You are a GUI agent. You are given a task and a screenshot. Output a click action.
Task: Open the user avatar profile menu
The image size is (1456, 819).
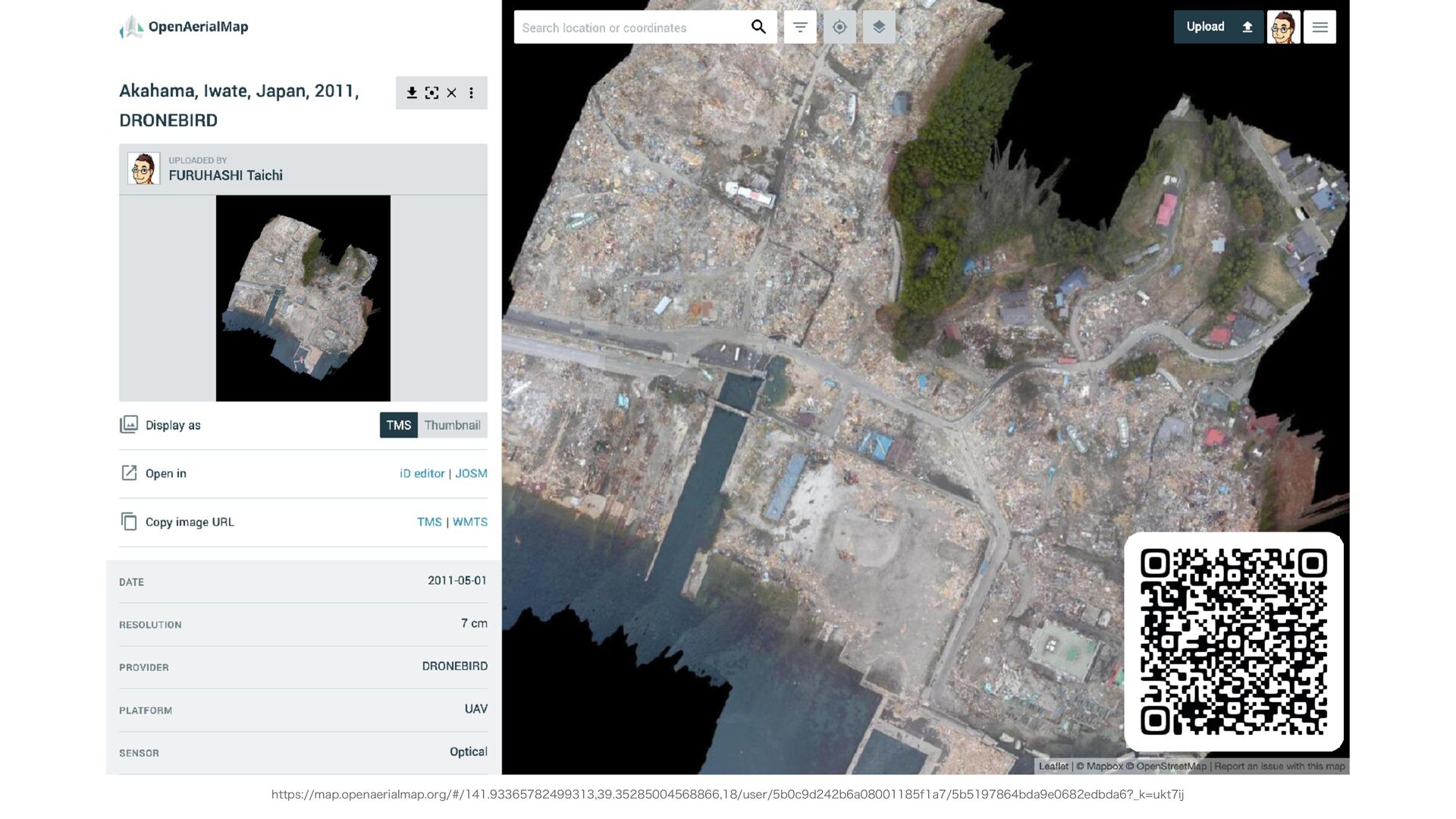[1283, 27]
